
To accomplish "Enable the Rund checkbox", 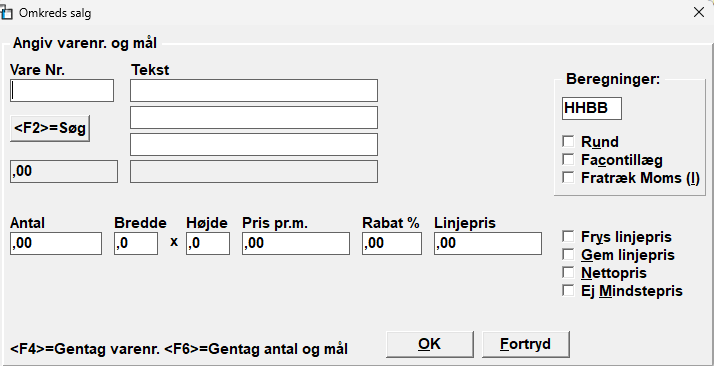I will tap(568, 142).
